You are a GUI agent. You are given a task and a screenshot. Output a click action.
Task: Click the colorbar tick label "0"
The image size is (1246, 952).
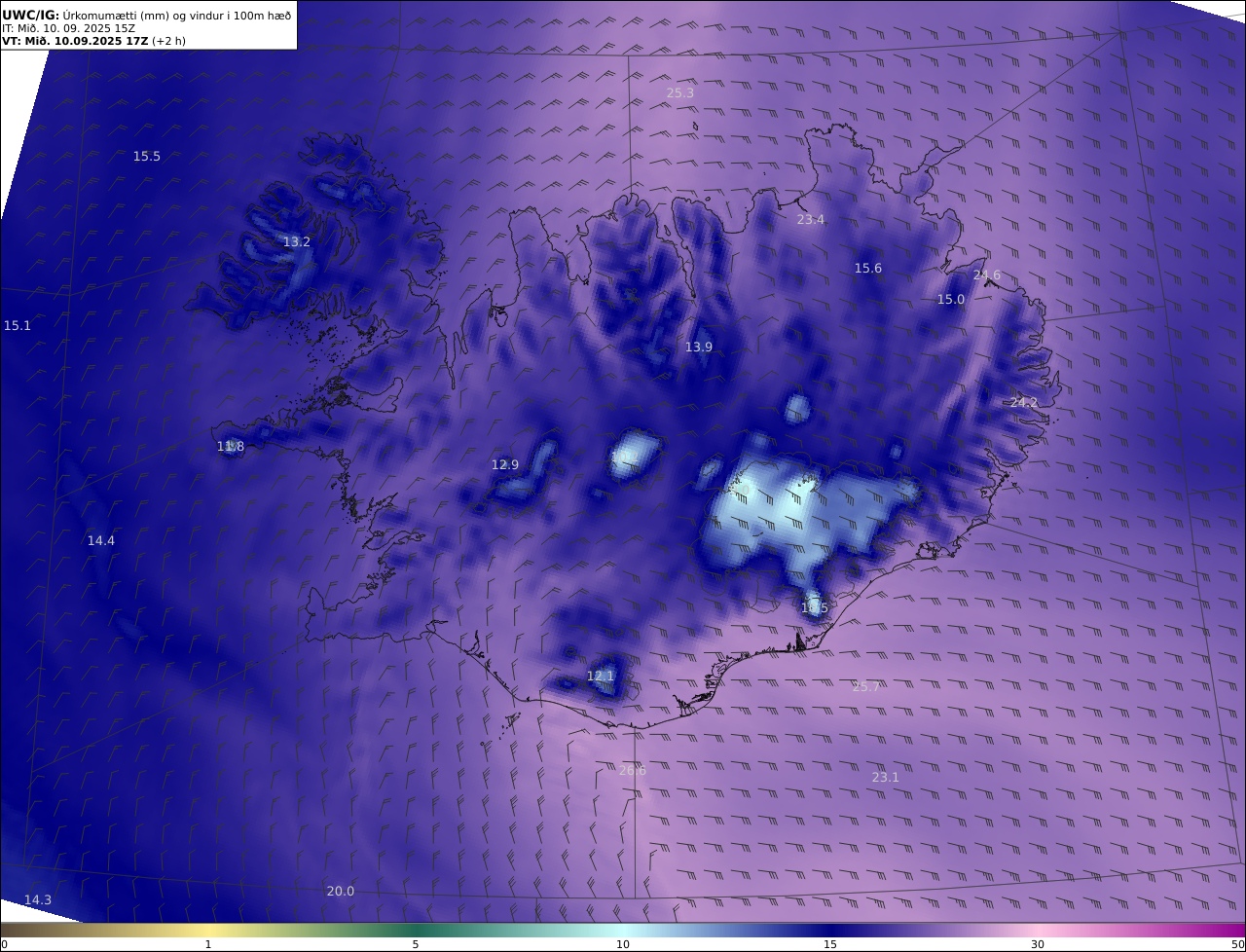click(4, 944)
